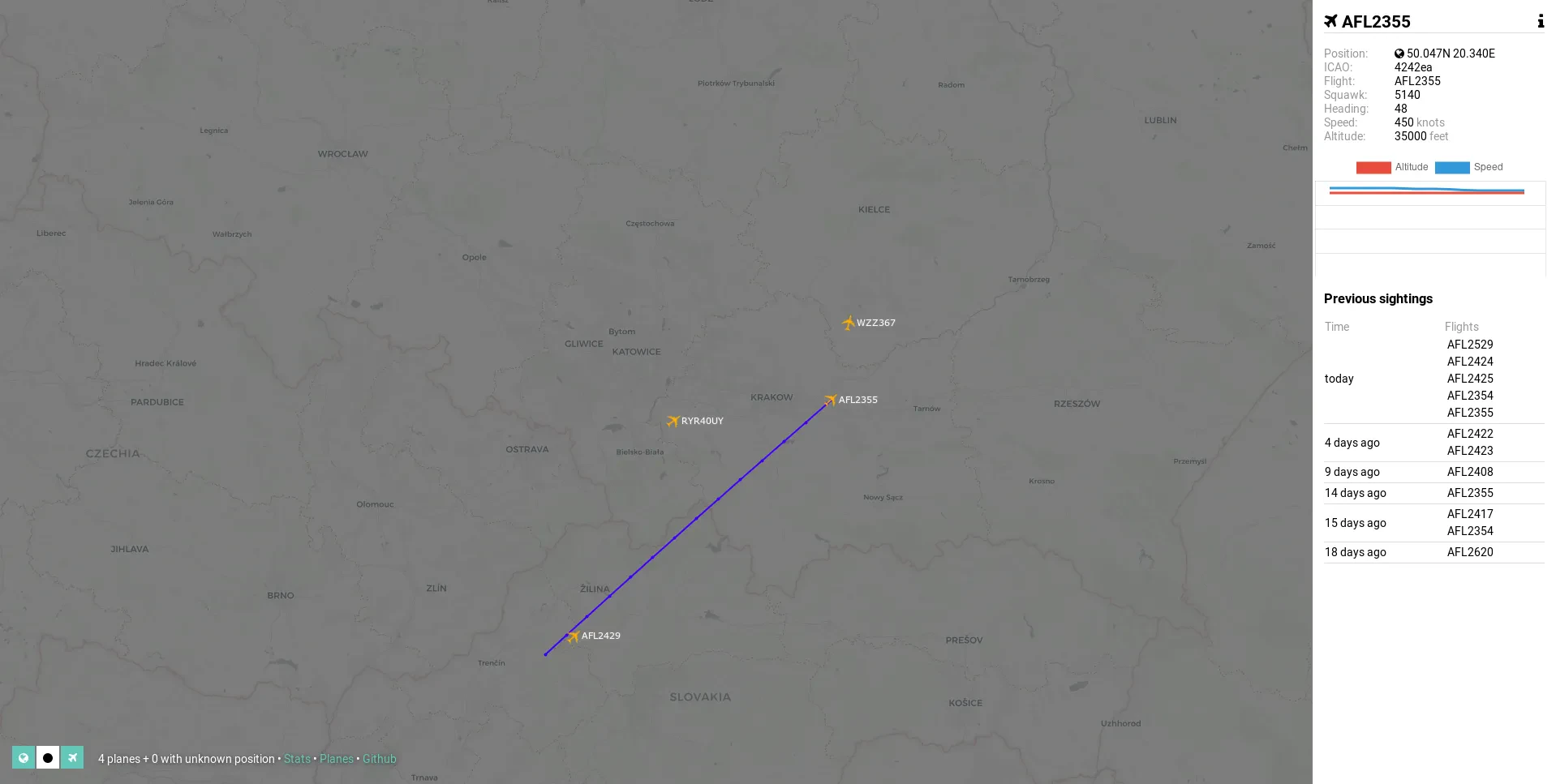Open the Stats link
1556x784 pixels.
(x=297, y=759)
